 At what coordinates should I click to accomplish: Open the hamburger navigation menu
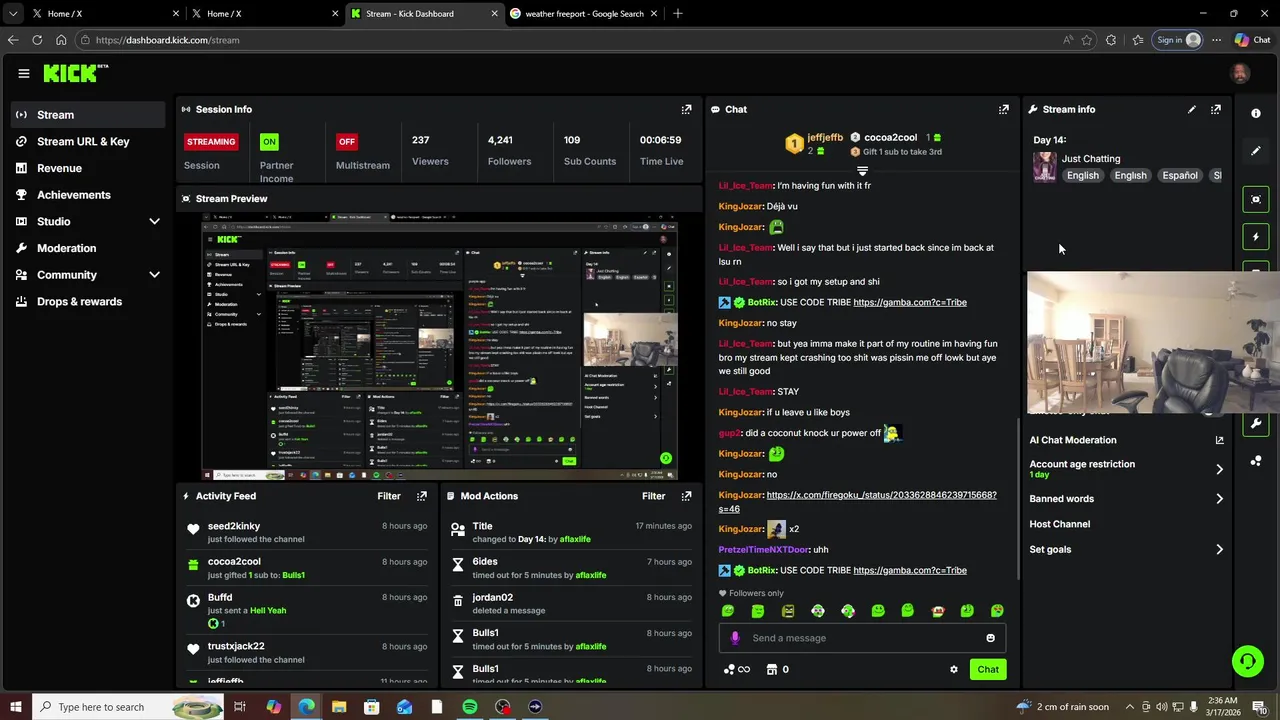click(24, 73)
